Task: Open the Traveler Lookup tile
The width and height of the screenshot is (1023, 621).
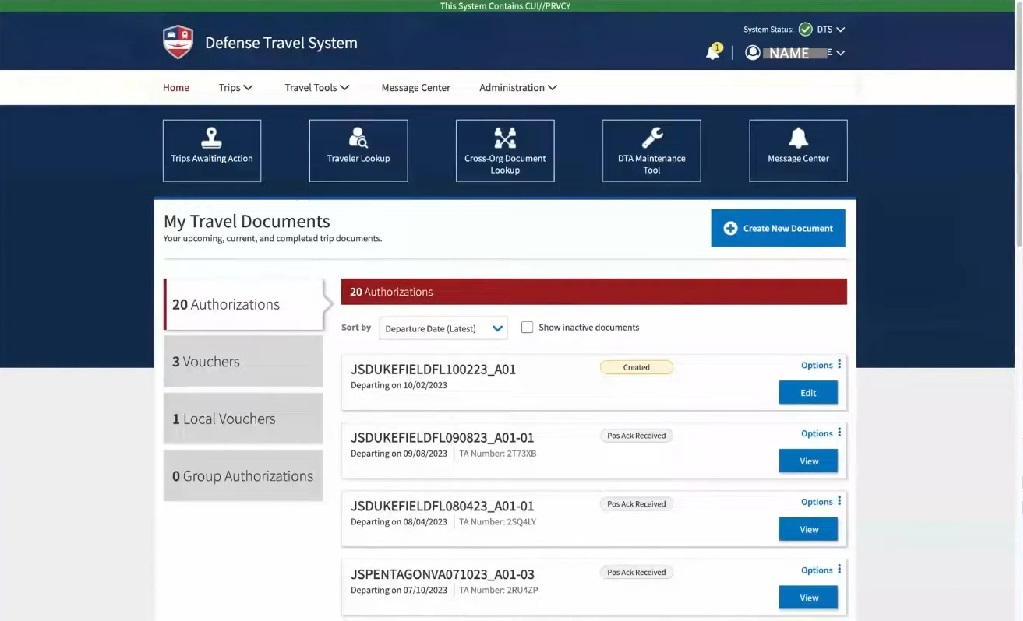Action: click(x=358, y=151)
